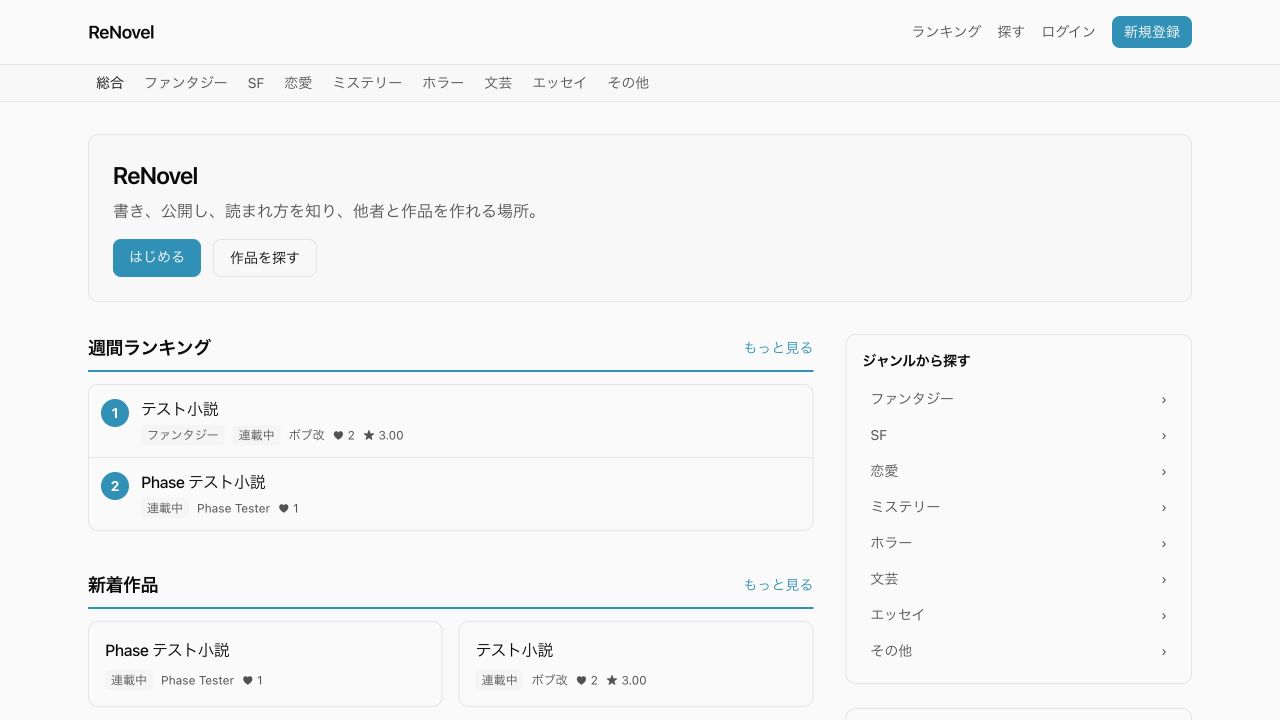Image resolution: width=1280 pixels, height=720 pixels.
Task: Select the 総合 genre tab
Action: (x=110, y=83)
